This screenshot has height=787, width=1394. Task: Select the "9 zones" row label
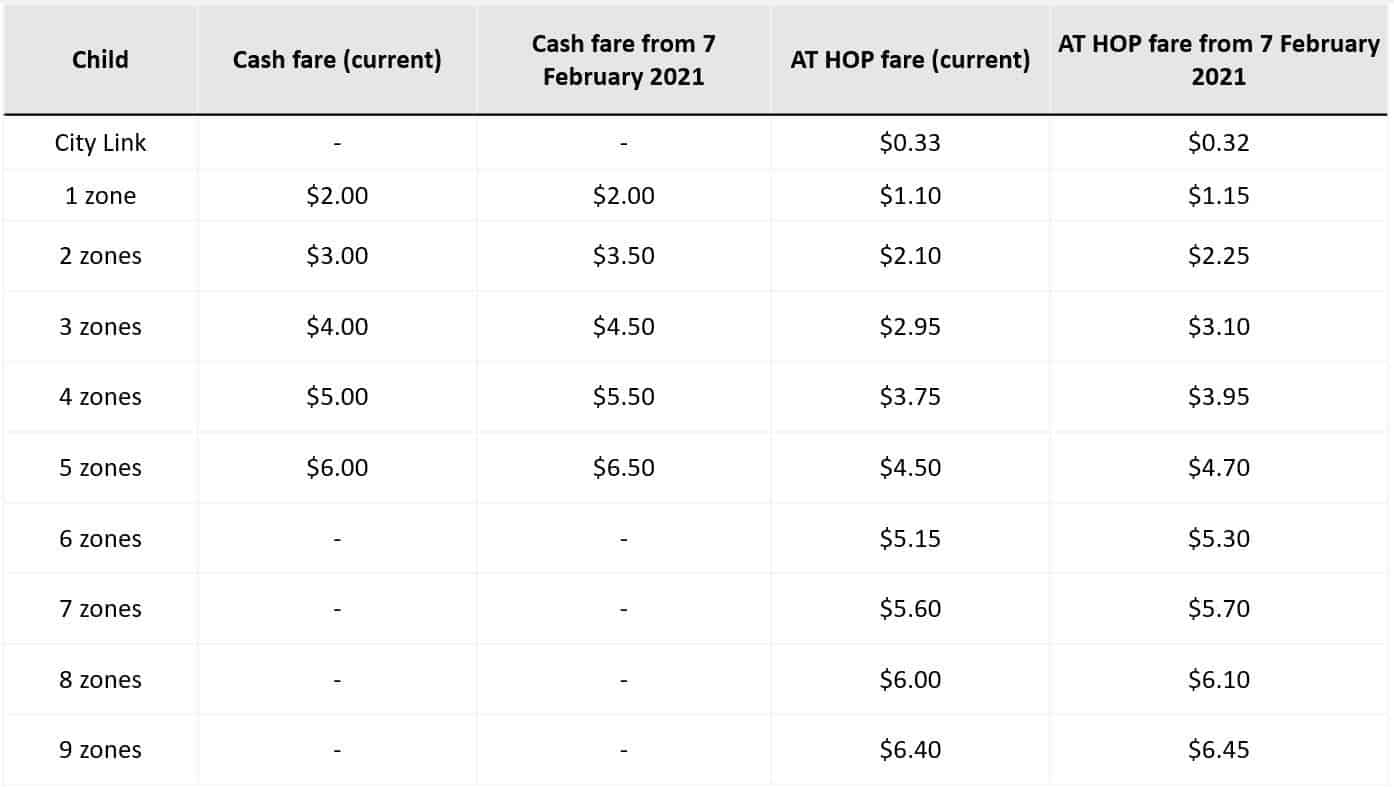(100, 750)
